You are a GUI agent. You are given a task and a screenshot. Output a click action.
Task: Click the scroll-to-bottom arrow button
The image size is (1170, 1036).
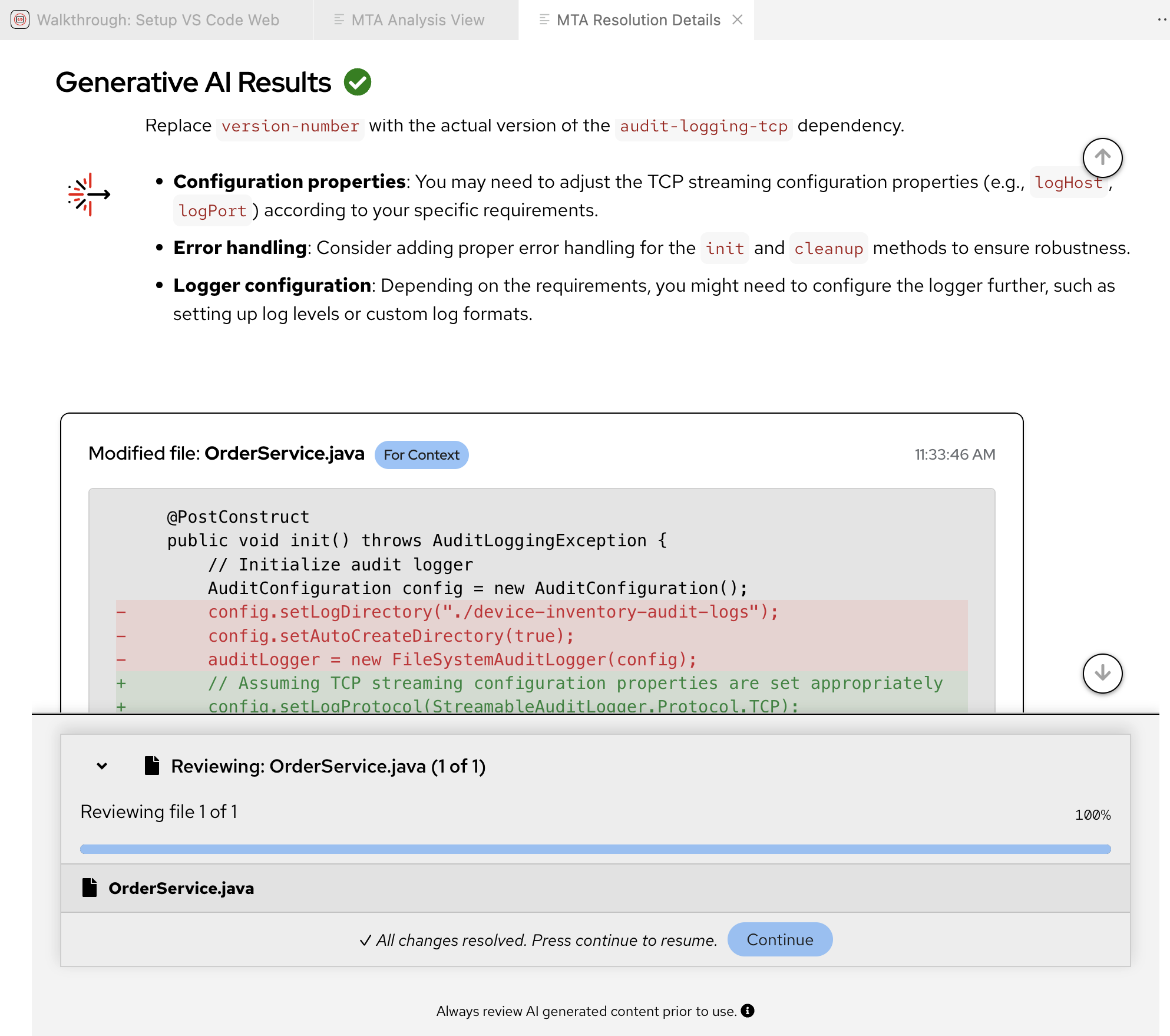click(1102, 673)
